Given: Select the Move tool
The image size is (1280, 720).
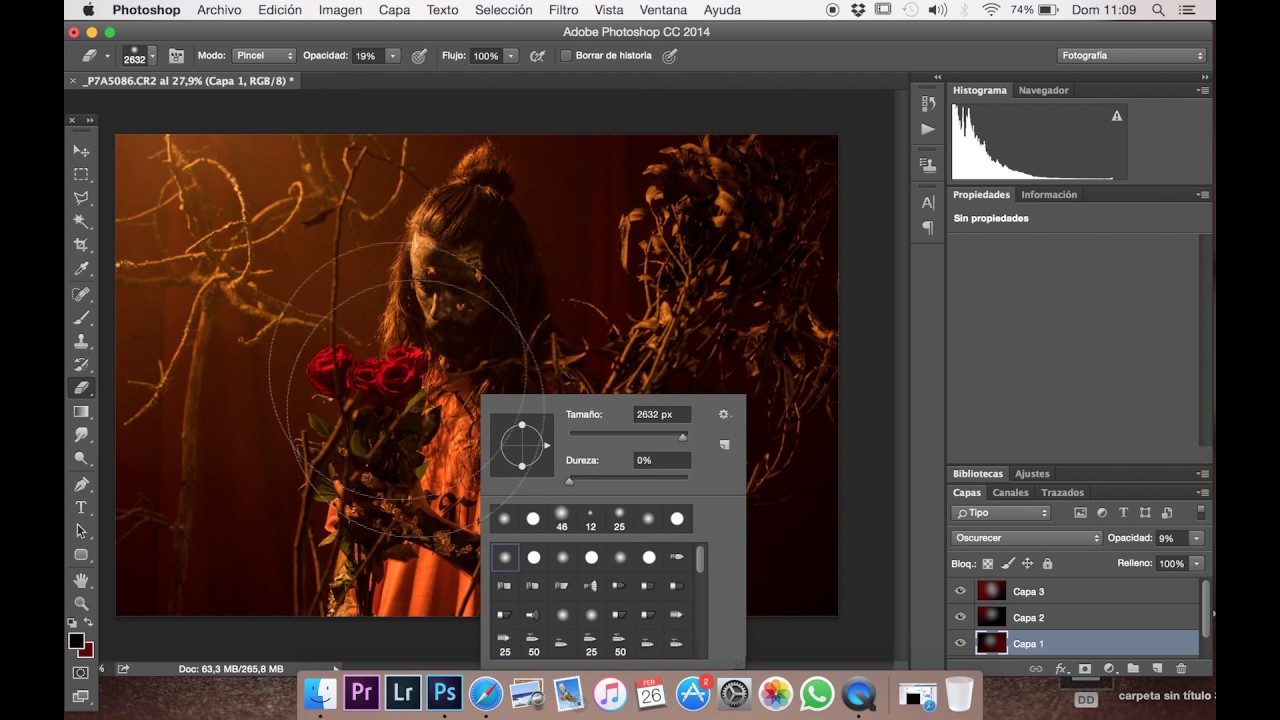Looking at the screenshot, I should pyautogui.click(x=82, y=151).
